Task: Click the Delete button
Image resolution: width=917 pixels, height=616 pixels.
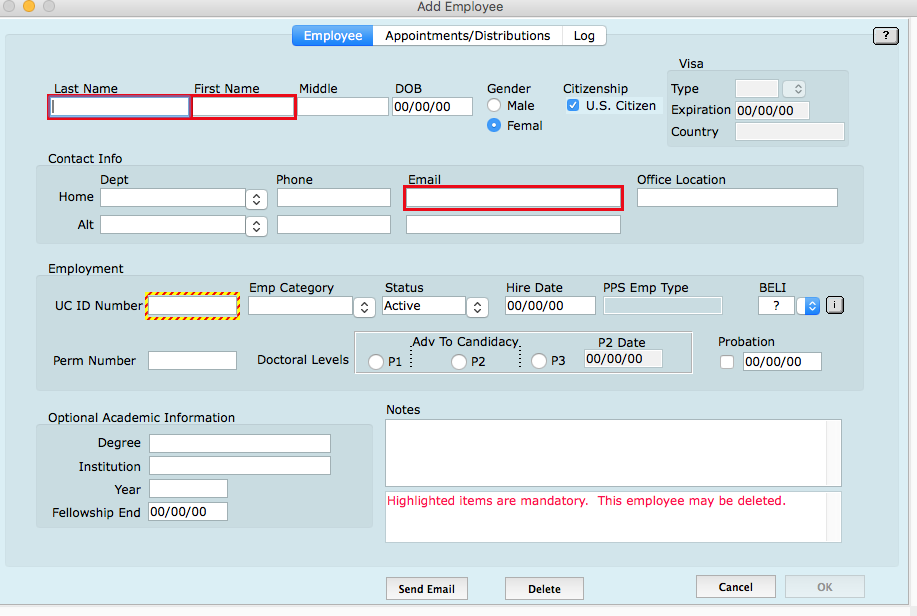Action: (544, 589)
